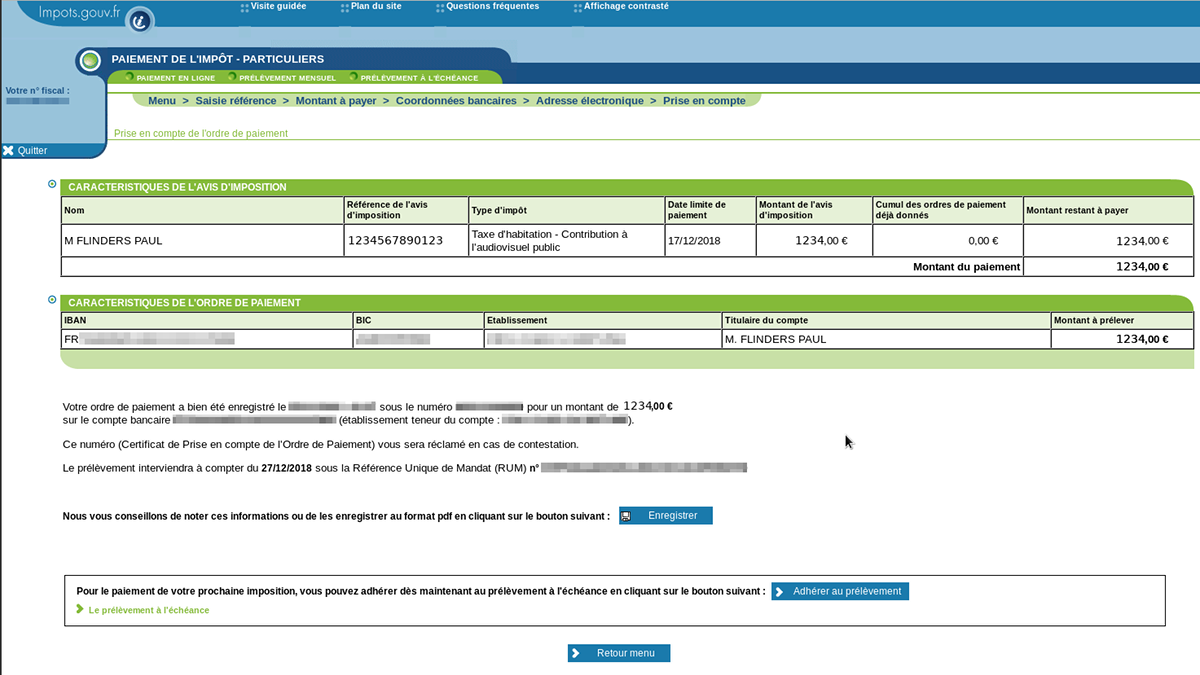
Task: Open the green Le prélèvement à l'échéance link
Action: click(149, 609)
